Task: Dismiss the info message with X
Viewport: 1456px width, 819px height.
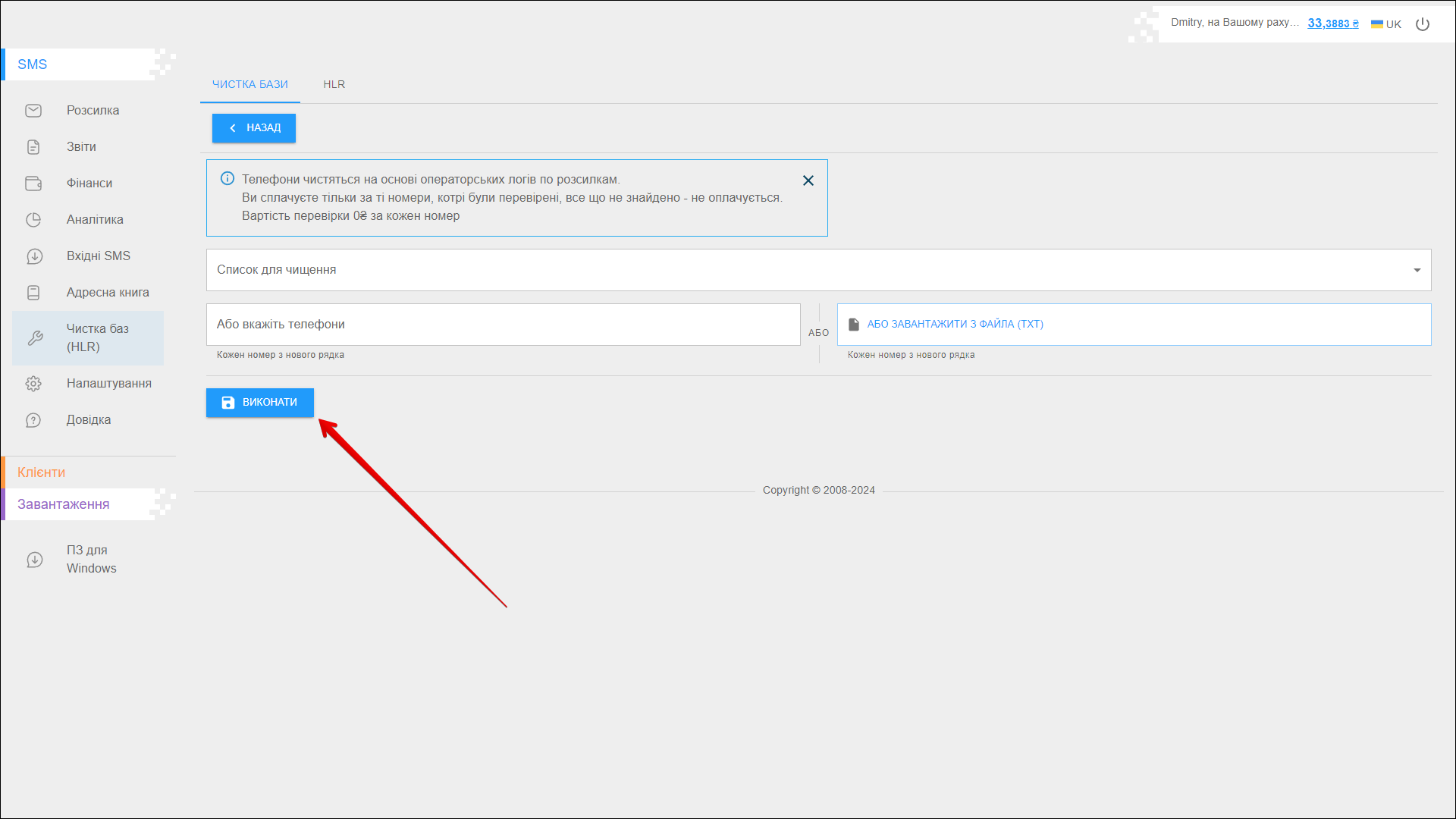Action: tap(808, 180)
